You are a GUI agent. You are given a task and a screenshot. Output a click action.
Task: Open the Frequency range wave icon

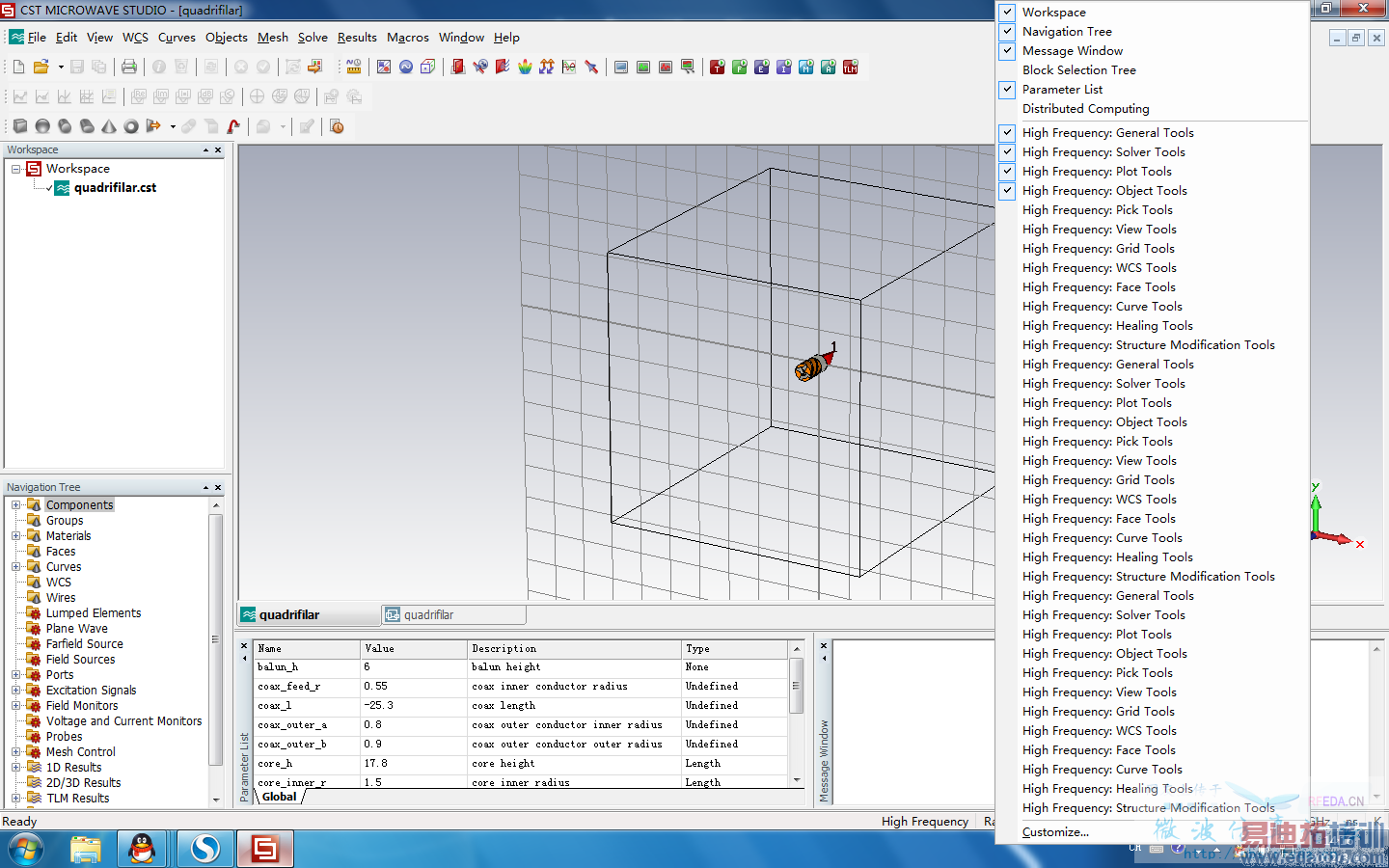tap(406, 67)
